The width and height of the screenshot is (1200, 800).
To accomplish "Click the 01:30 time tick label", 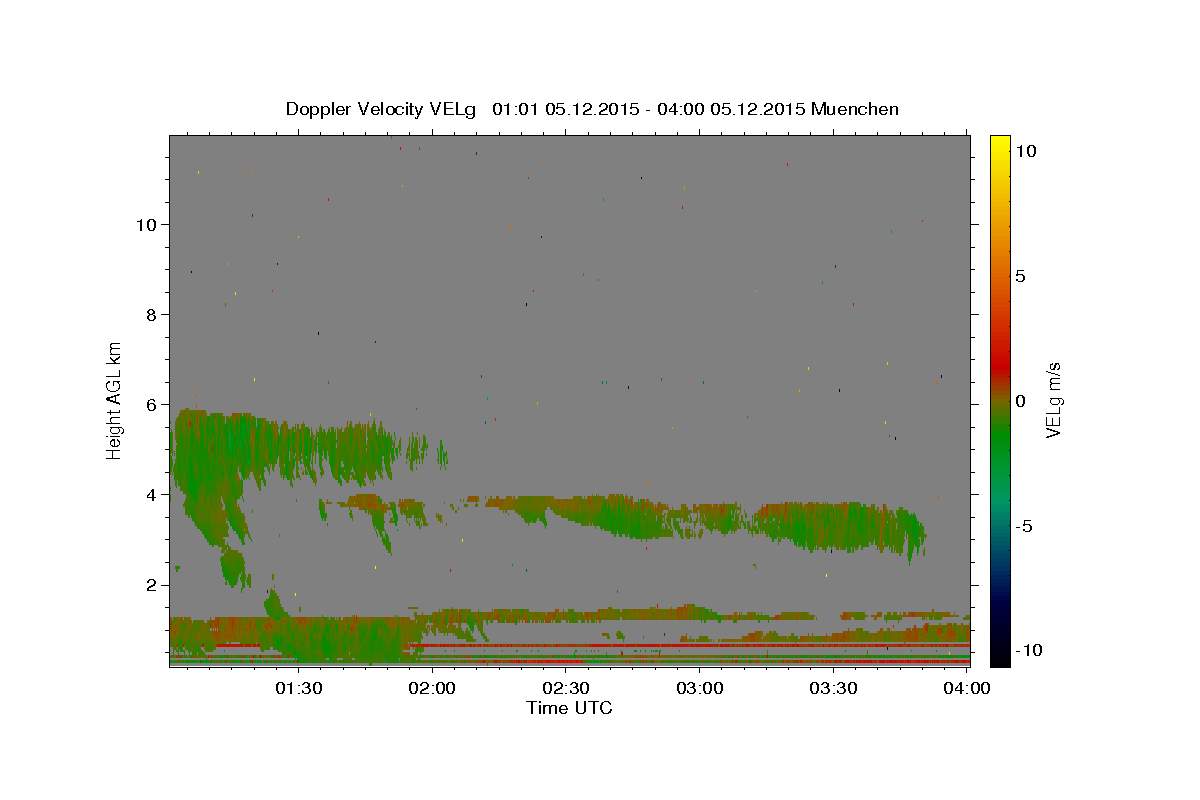I will coord(298,688).
